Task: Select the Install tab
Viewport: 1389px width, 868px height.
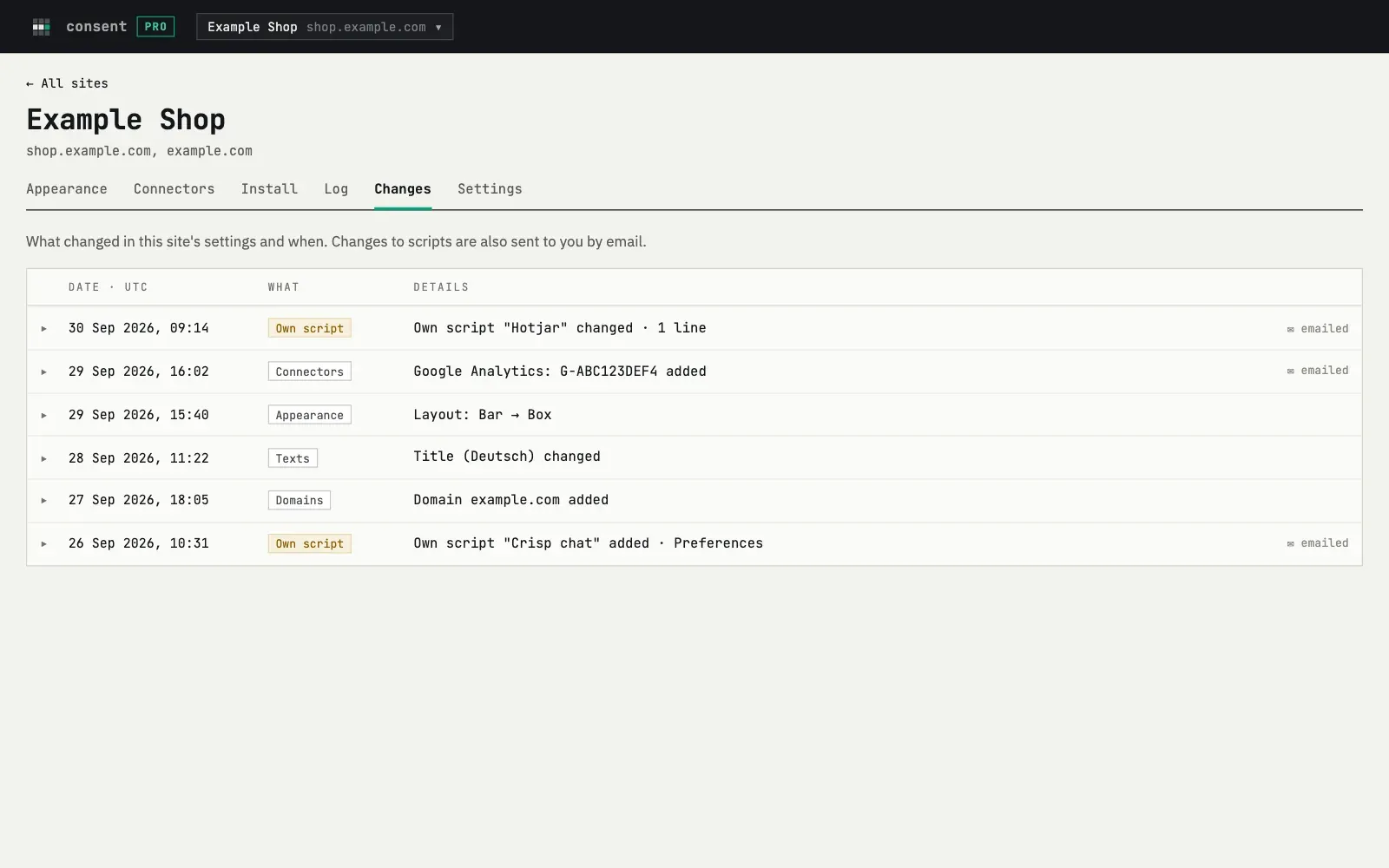Action: click(269, 189)
